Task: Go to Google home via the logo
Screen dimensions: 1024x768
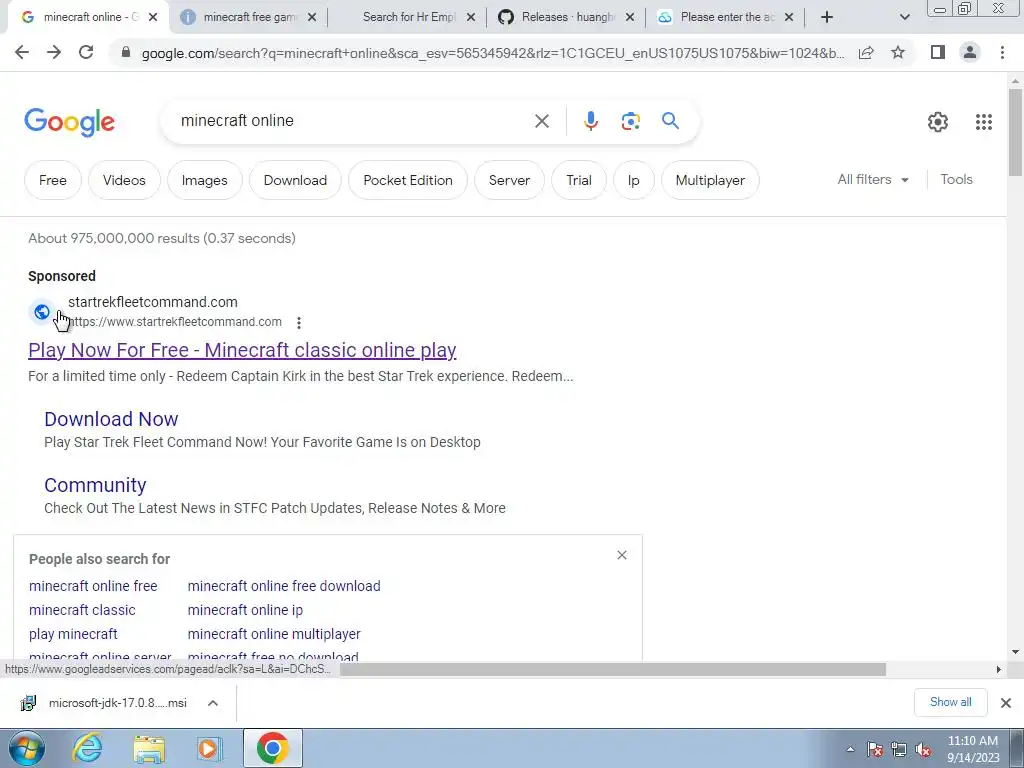Action: click(x=69, y=122)
